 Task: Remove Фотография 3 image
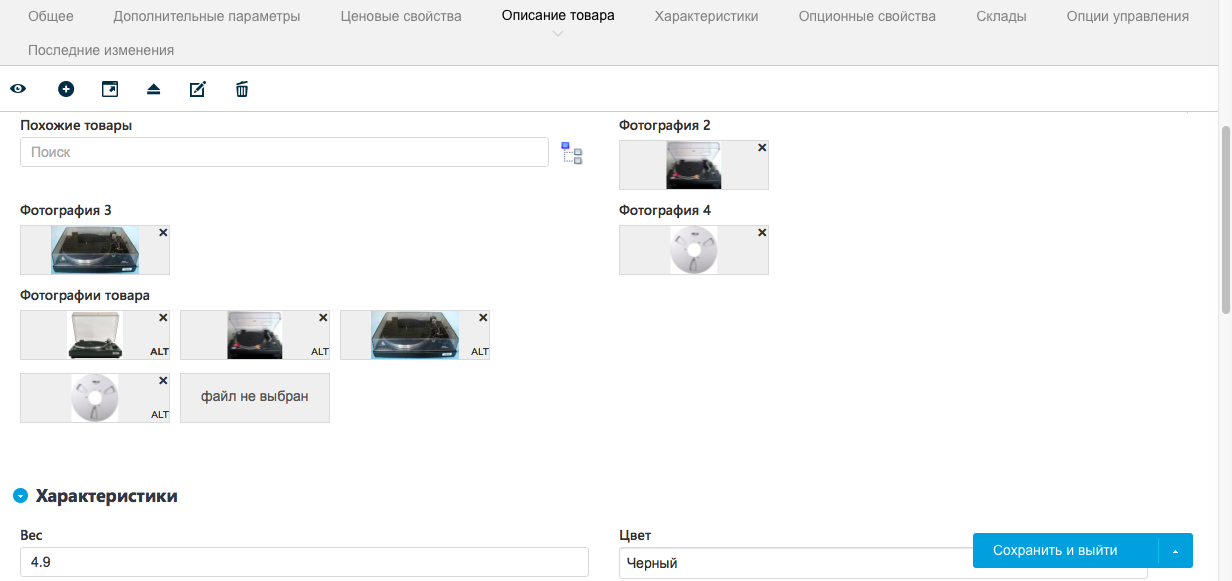163,232
